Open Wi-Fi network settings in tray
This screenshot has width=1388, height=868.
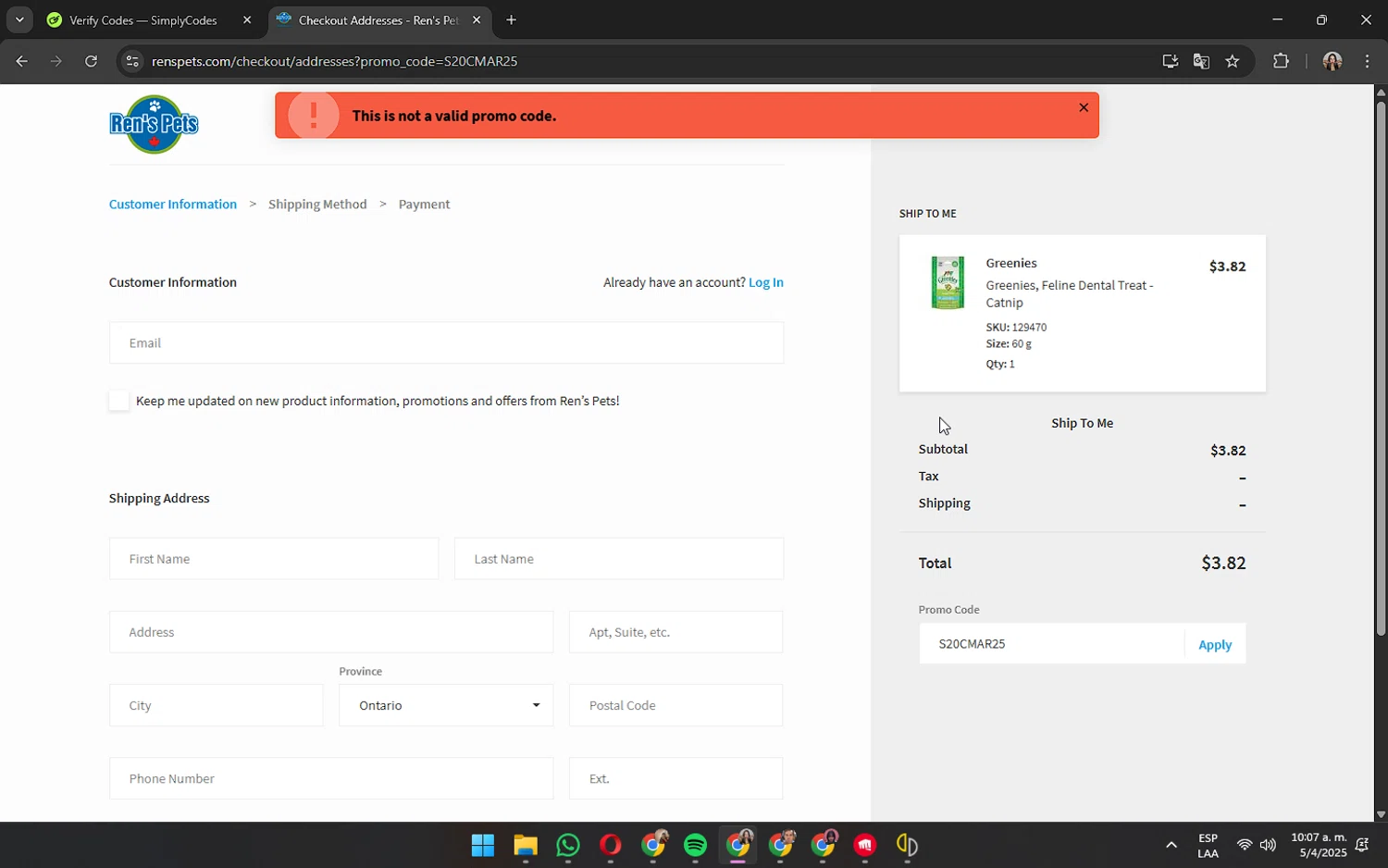tap(1245, 845)
